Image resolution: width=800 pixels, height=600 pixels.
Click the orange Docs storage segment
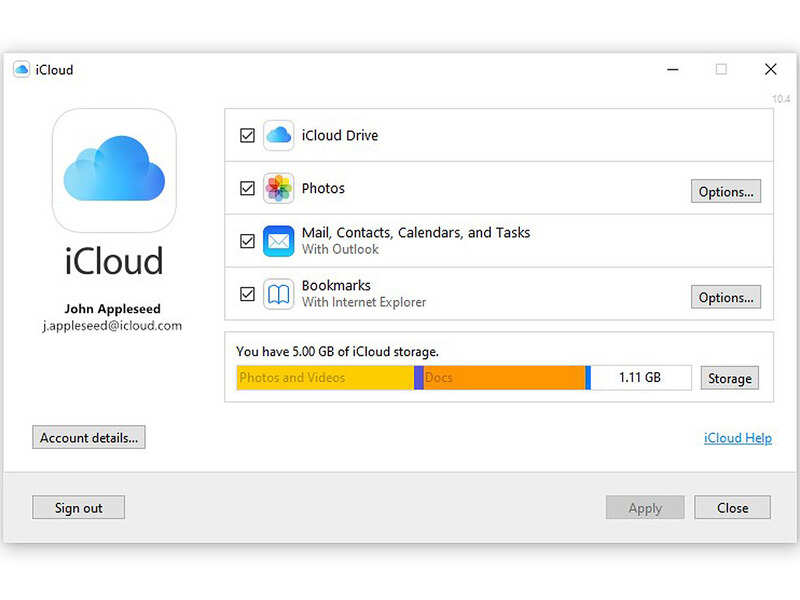pos(500,378)
